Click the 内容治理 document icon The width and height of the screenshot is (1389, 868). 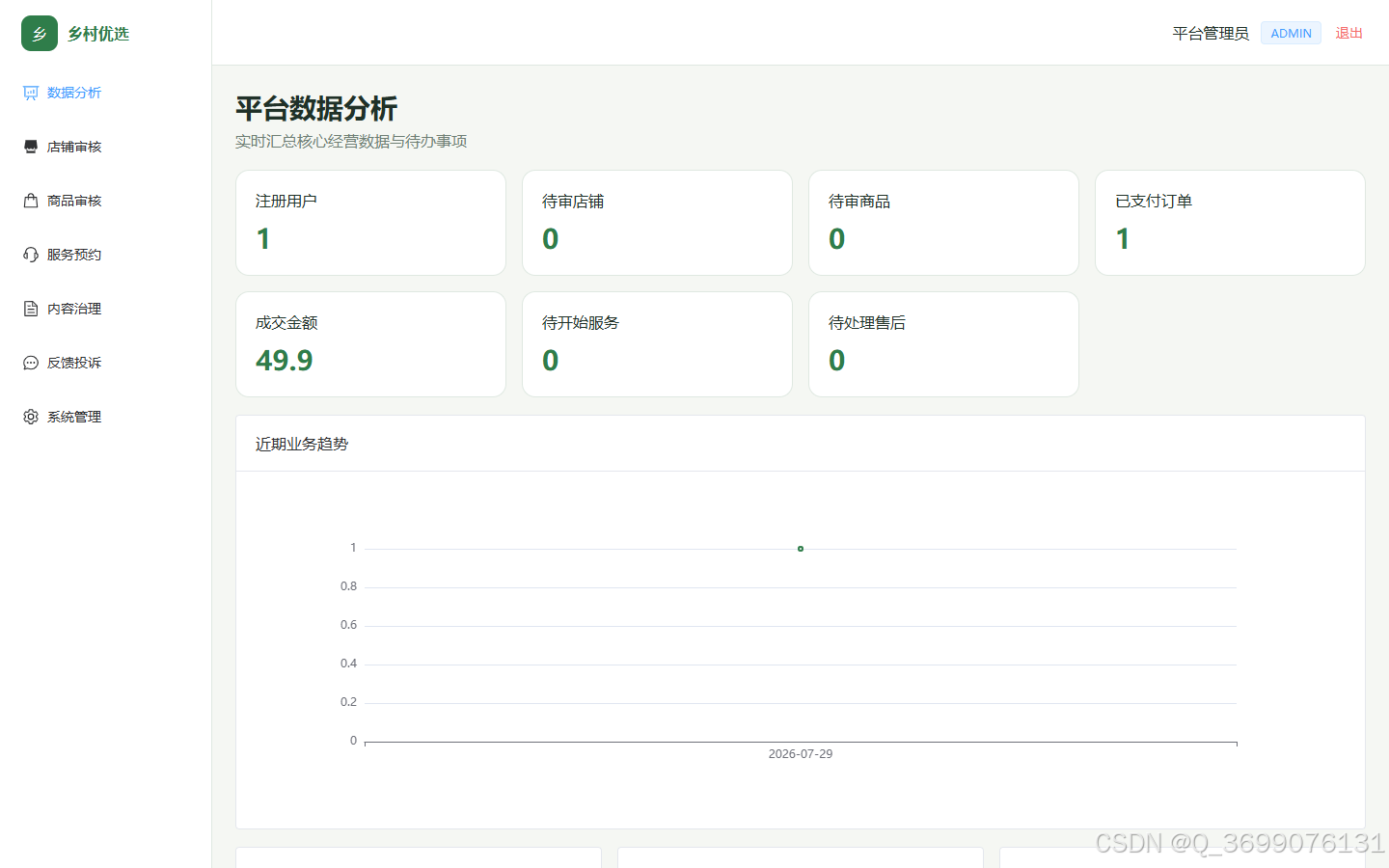click(x=31, y=309)
